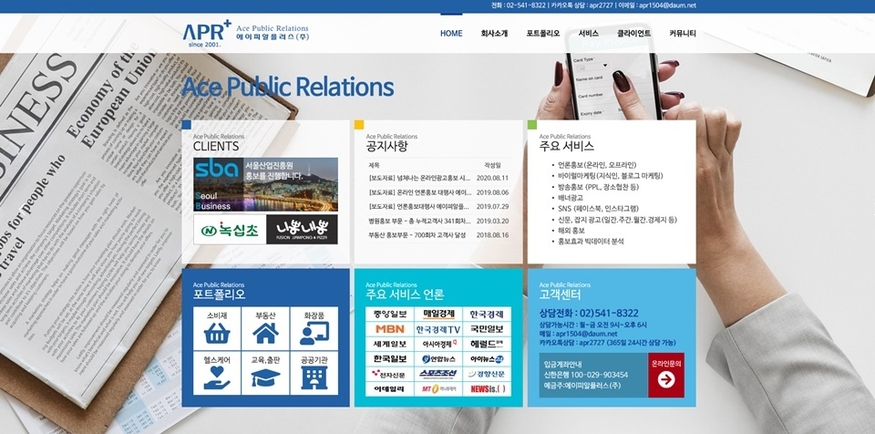875x434 pixels.
Task: Open the 포트폴리오 navigation menu
Action: click(543, 33)
